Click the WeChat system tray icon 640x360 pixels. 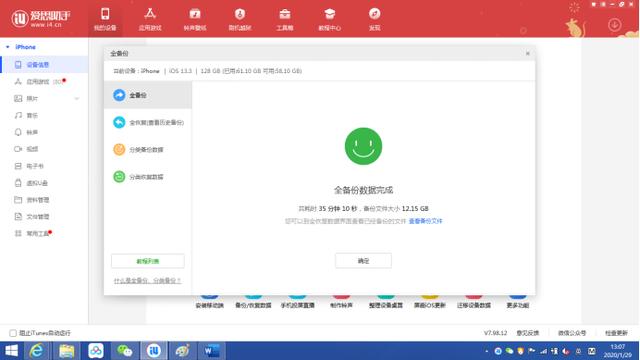(x=509, y=351)
